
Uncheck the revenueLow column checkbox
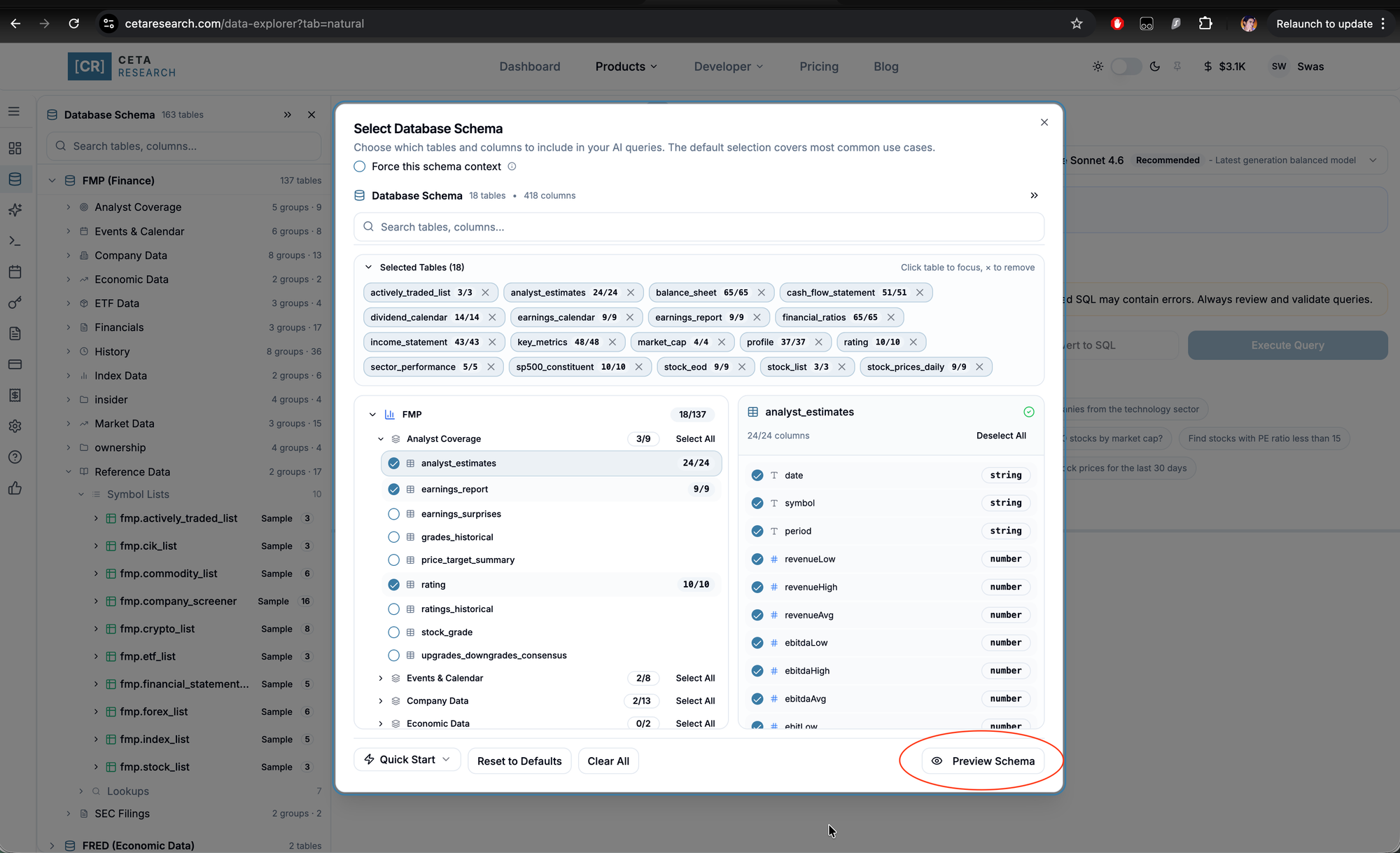pos(757,560)
